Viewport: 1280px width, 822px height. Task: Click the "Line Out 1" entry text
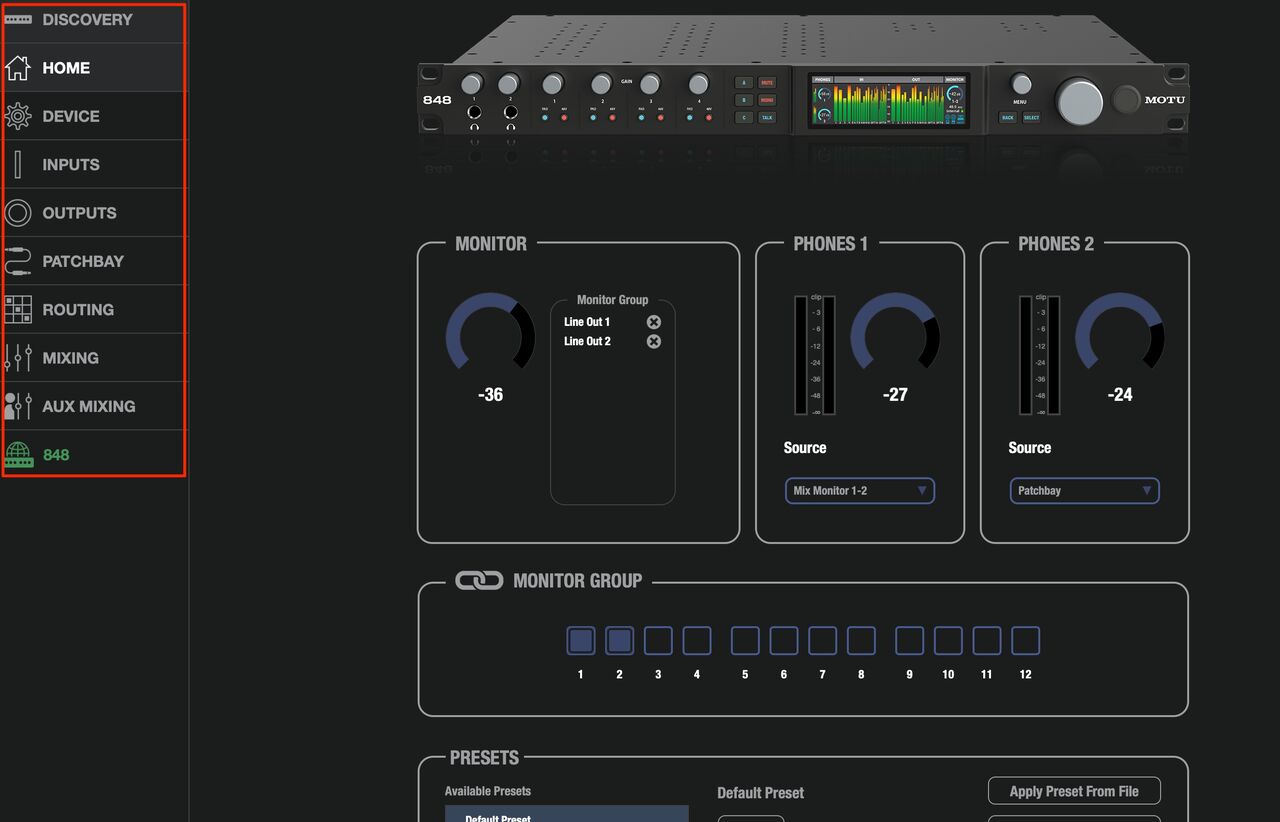pyautogui.click(x=587, y=322)
